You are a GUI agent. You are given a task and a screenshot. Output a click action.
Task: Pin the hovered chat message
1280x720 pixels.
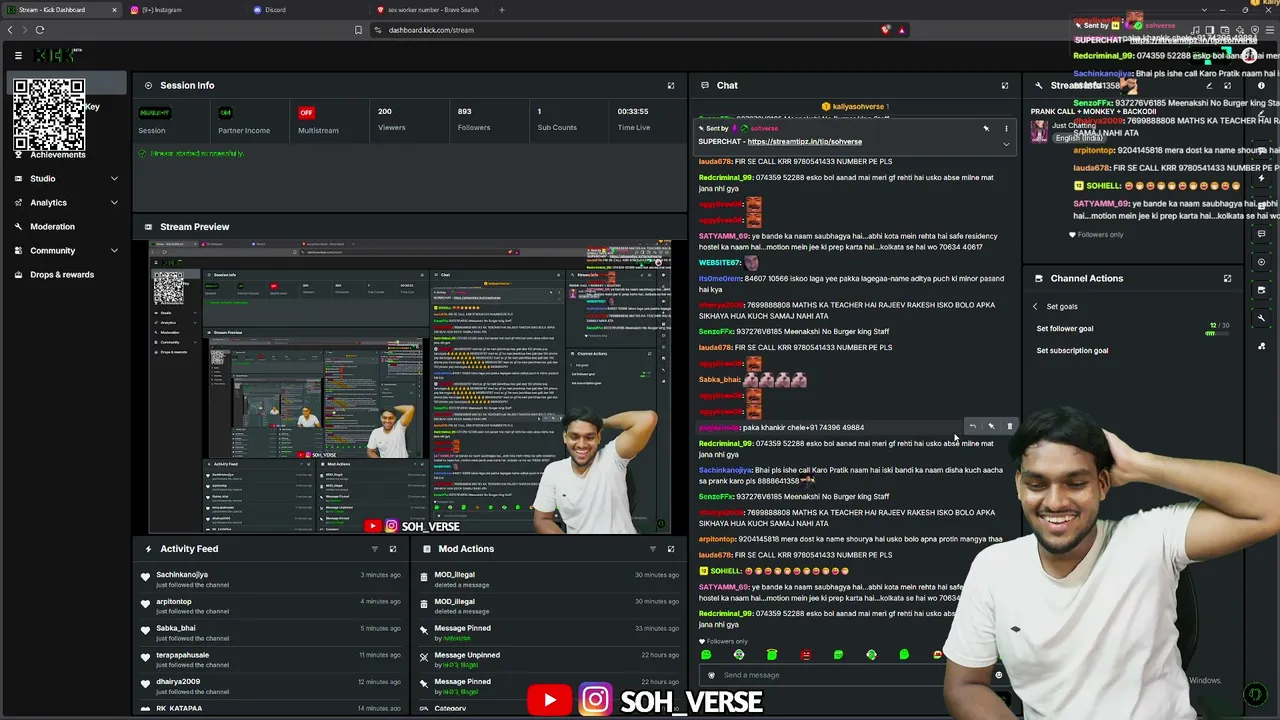click(991, 427)
